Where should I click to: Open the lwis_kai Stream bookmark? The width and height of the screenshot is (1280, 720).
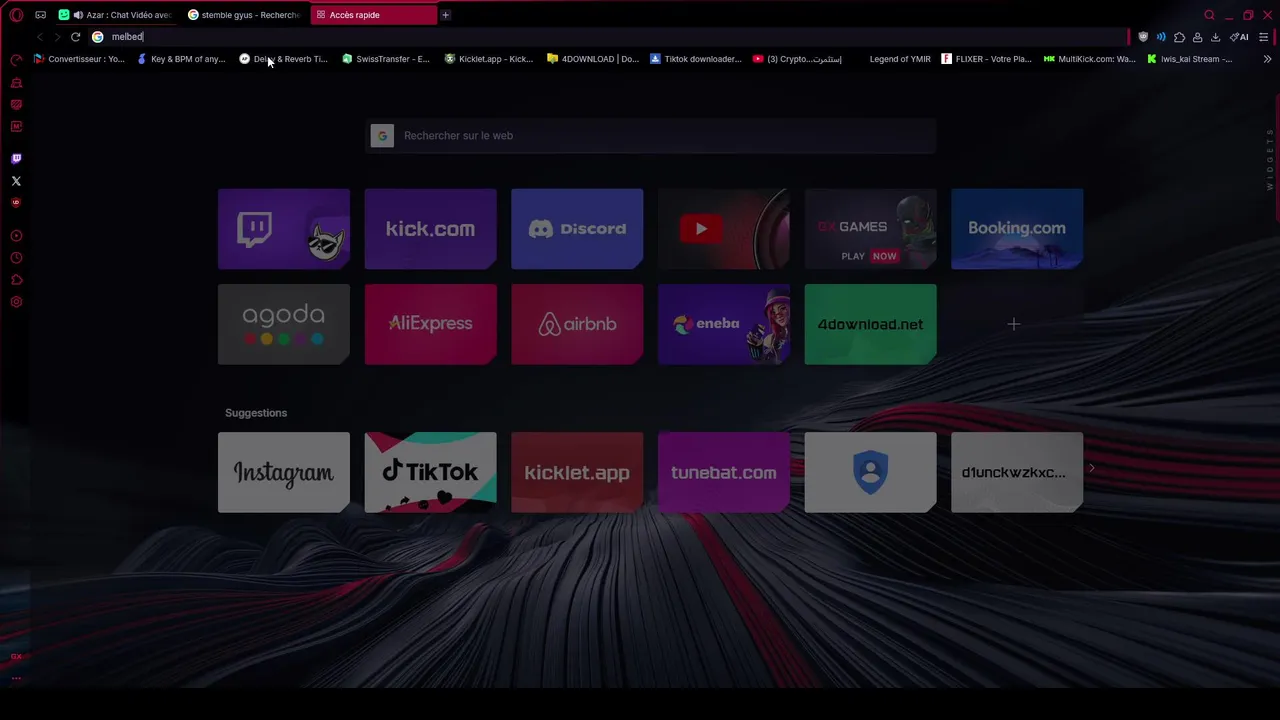click(x=1190, y=59)
